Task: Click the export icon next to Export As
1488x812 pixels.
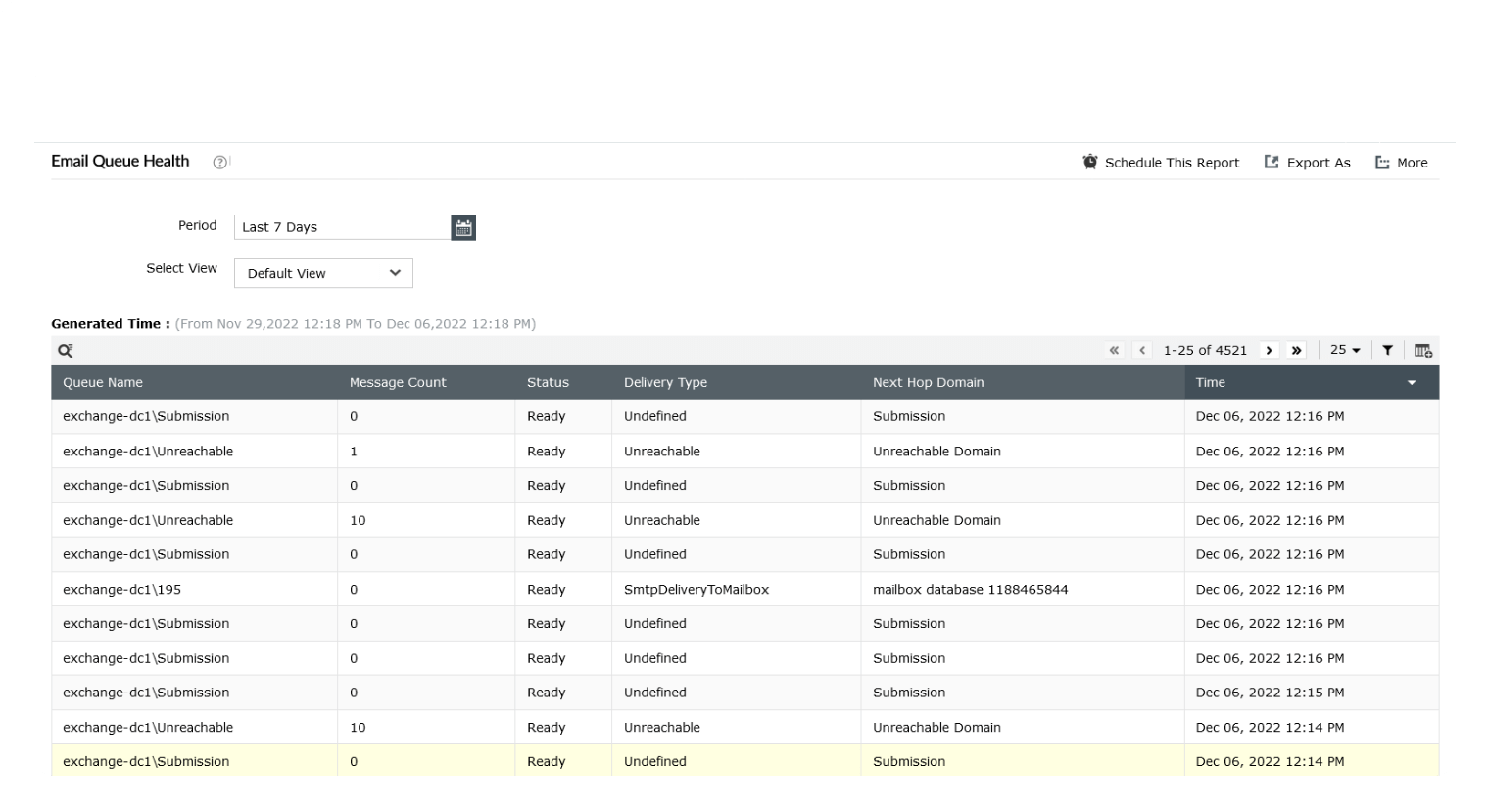Action: tap(1271, 162)
